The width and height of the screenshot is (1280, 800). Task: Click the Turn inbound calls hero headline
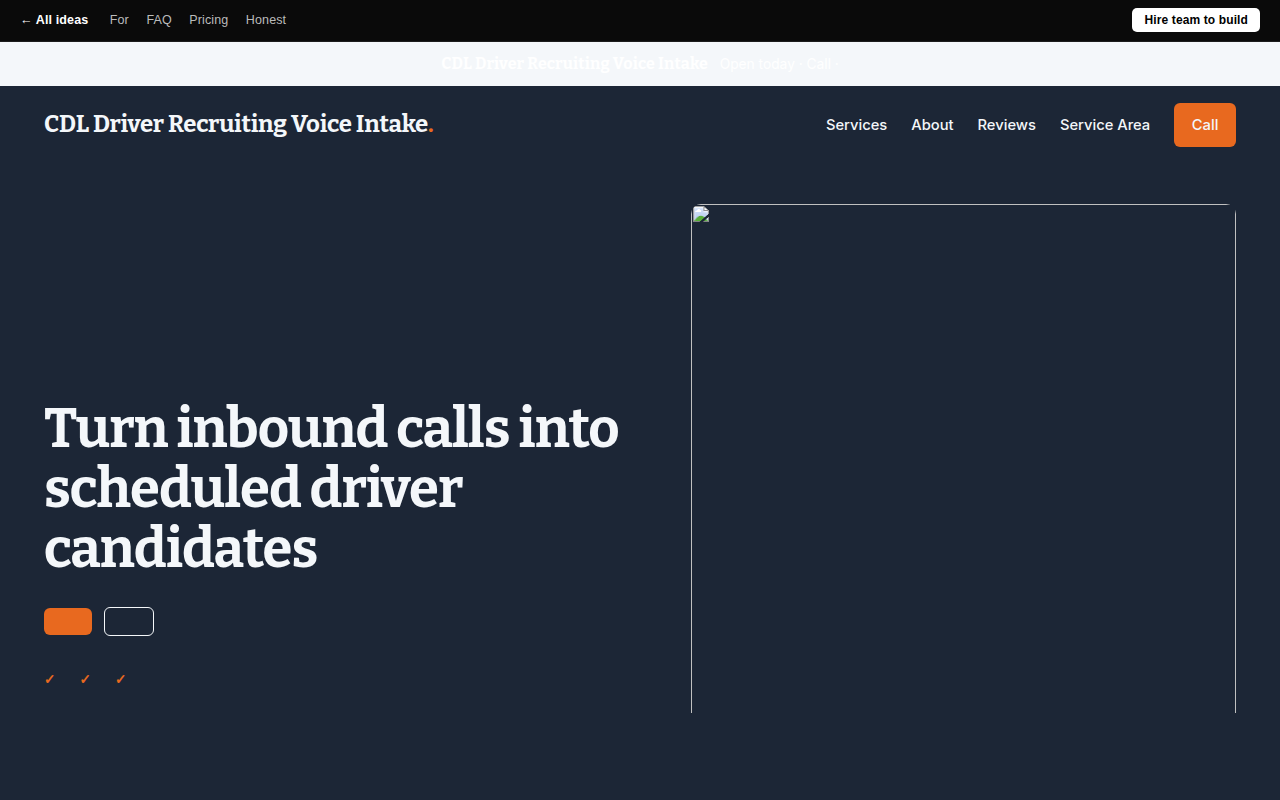[x=332, y=488]
